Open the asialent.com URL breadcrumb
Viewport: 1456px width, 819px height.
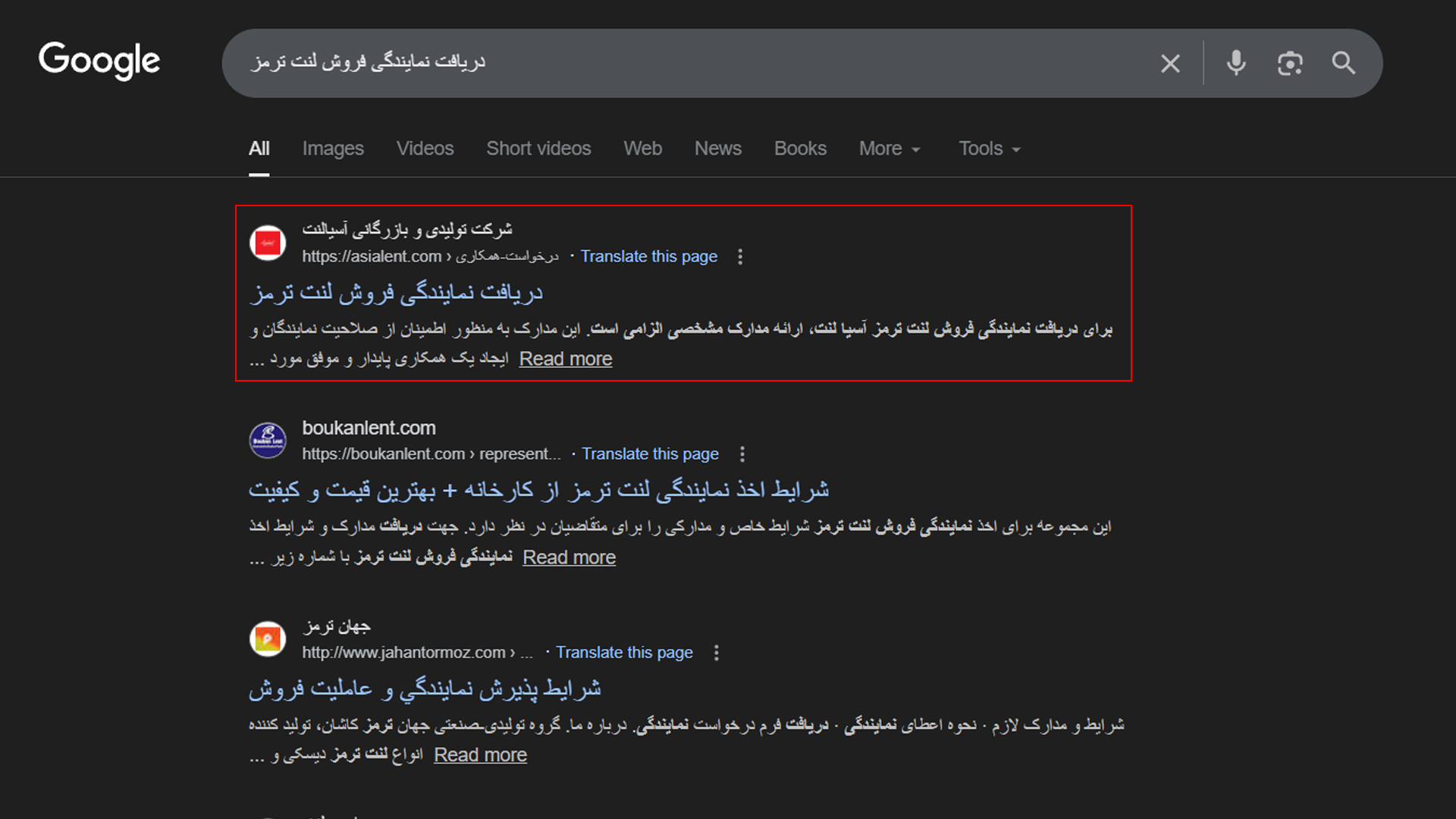(x=430, y=256)
